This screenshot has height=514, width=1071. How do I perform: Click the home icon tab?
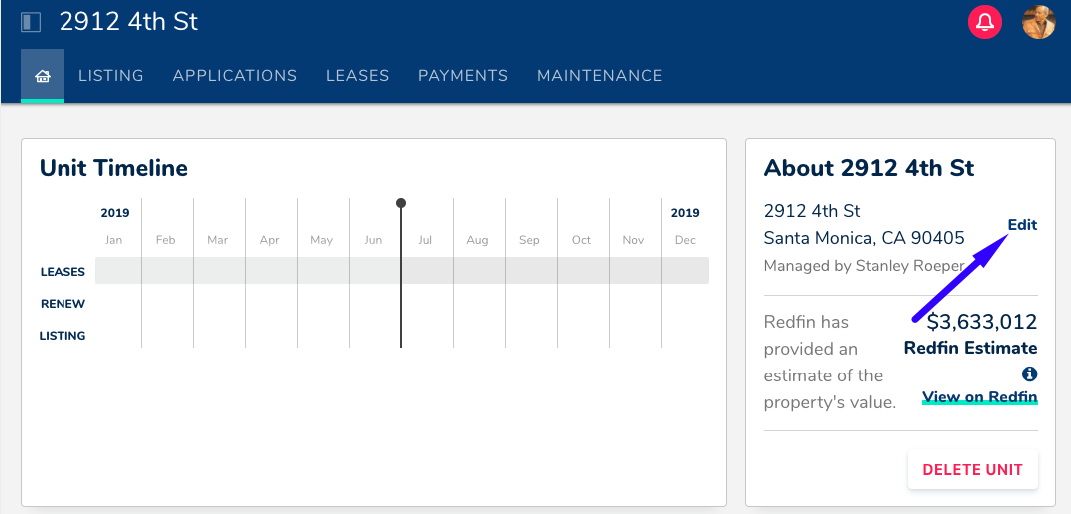click(42, 76)
